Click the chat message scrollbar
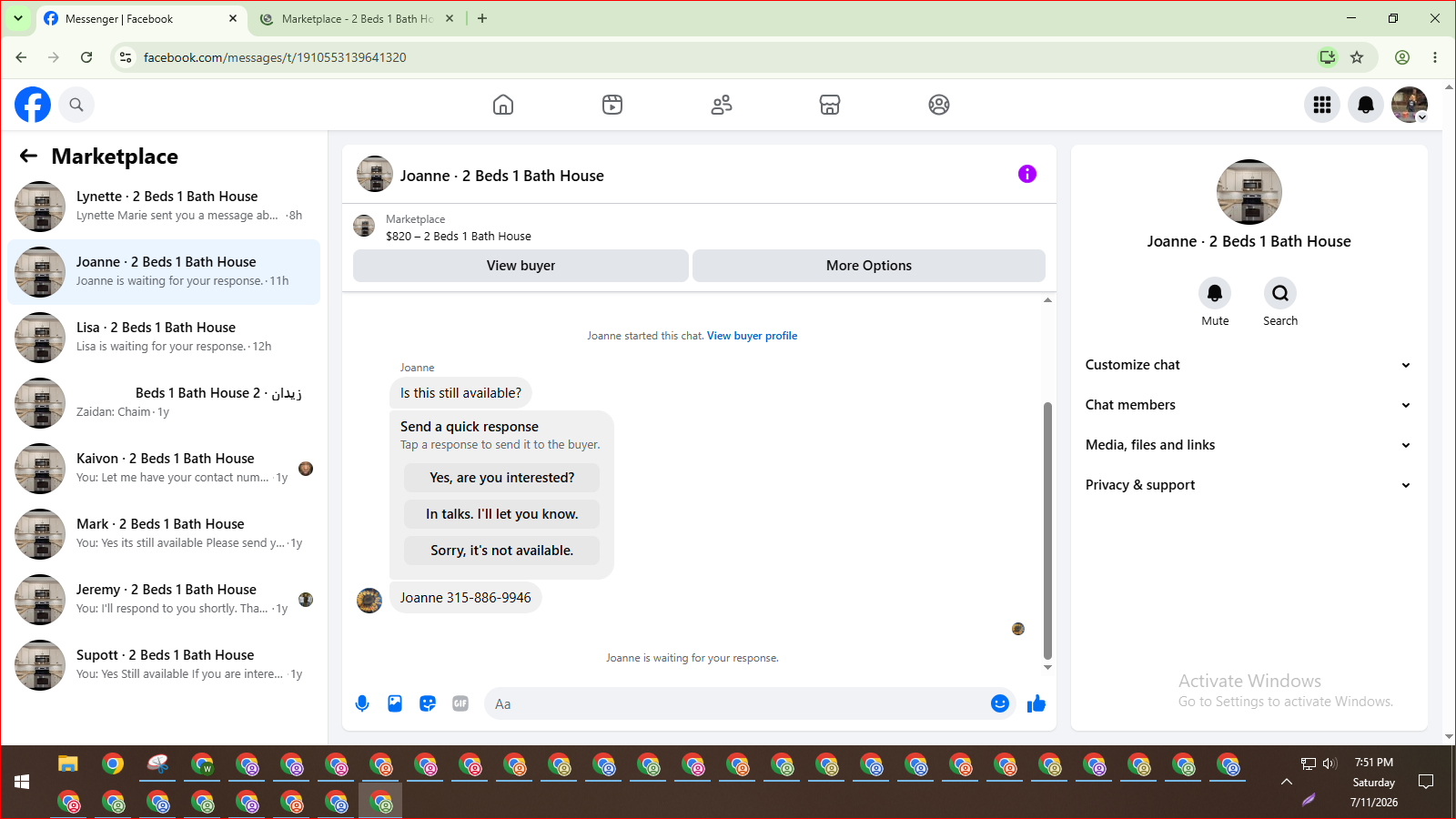This screenshot has width=1456, height=819. click(1047, 530)
